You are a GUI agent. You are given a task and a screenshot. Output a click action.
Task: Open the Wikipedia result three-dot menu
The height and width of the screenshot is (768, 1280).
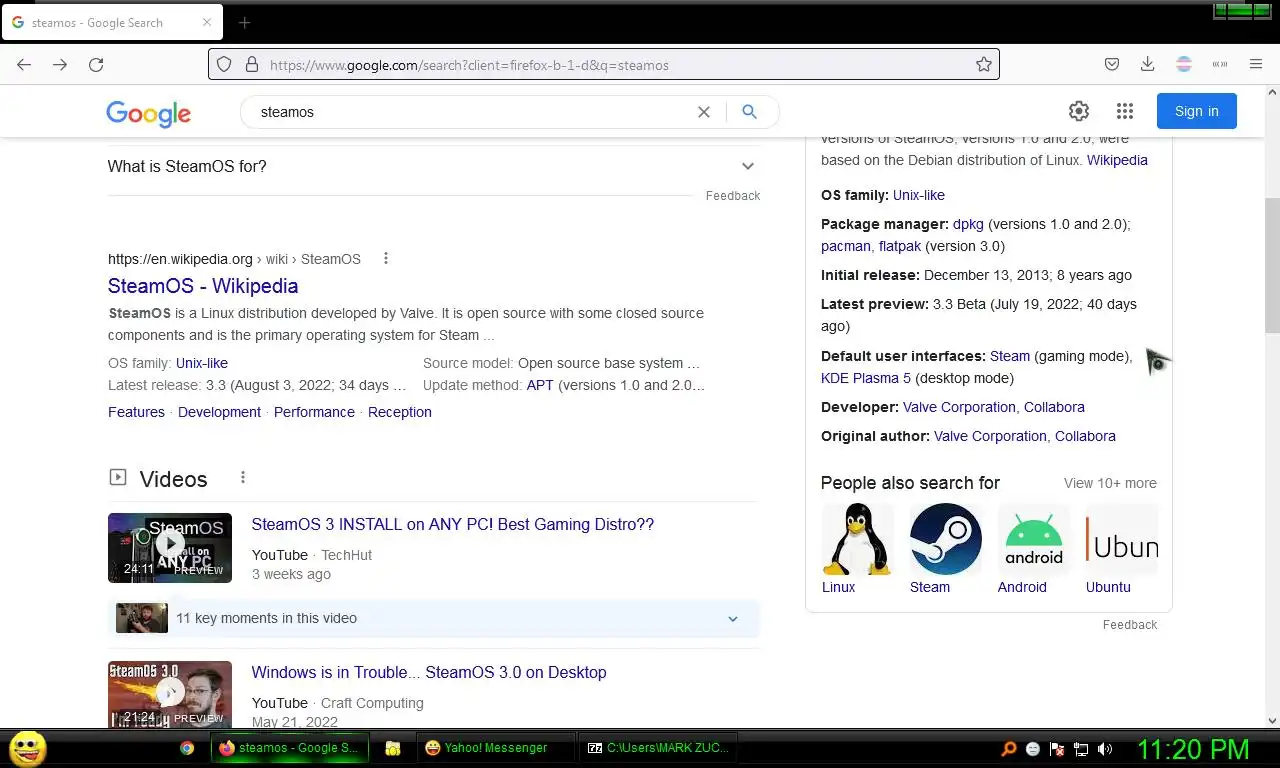click(386, 259)
